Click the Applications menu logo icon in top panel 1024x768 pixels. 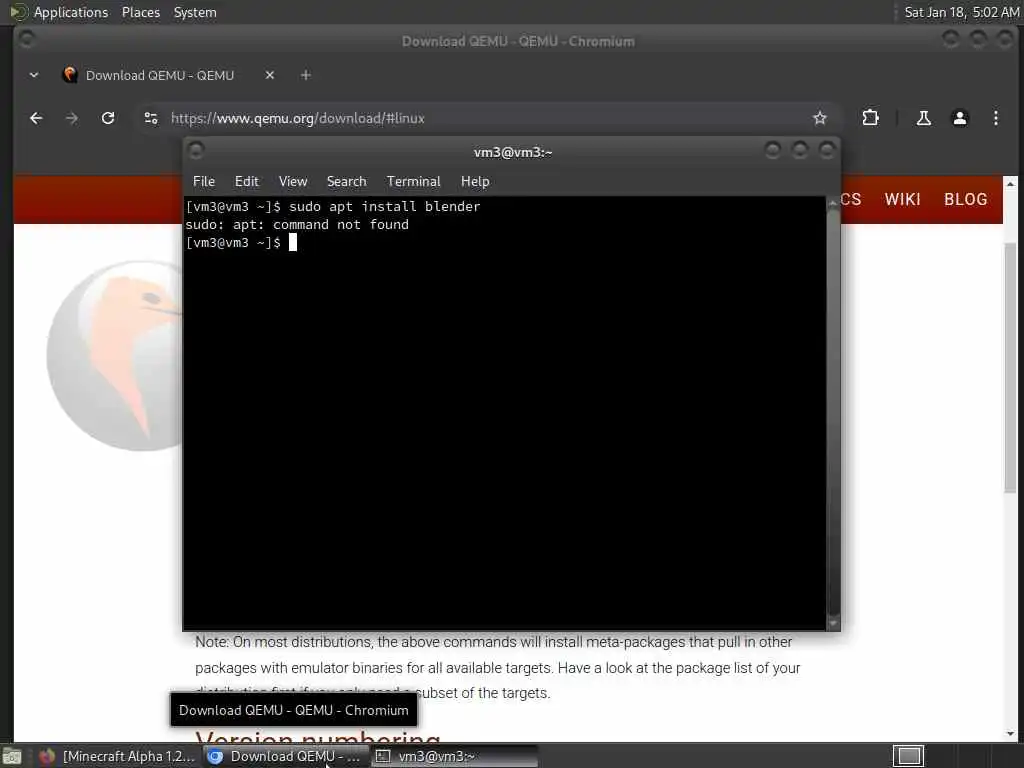point(18,12)
